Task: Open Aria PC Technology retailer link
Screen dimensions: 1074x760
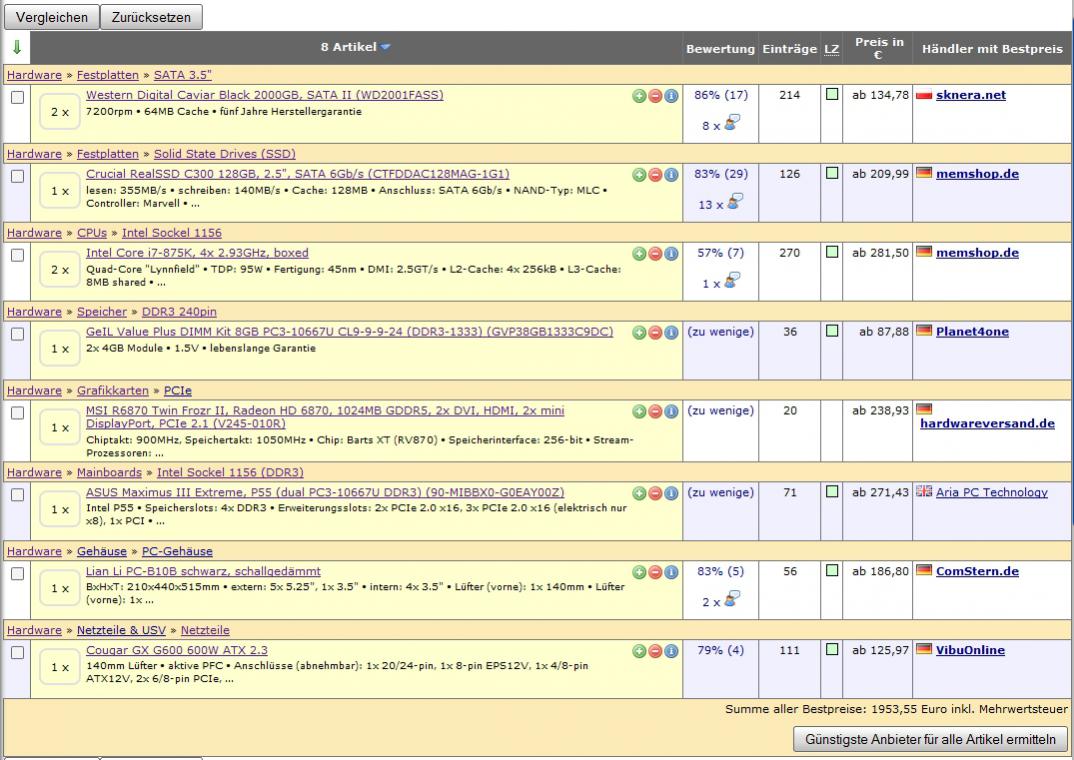Action: (991, 492)
